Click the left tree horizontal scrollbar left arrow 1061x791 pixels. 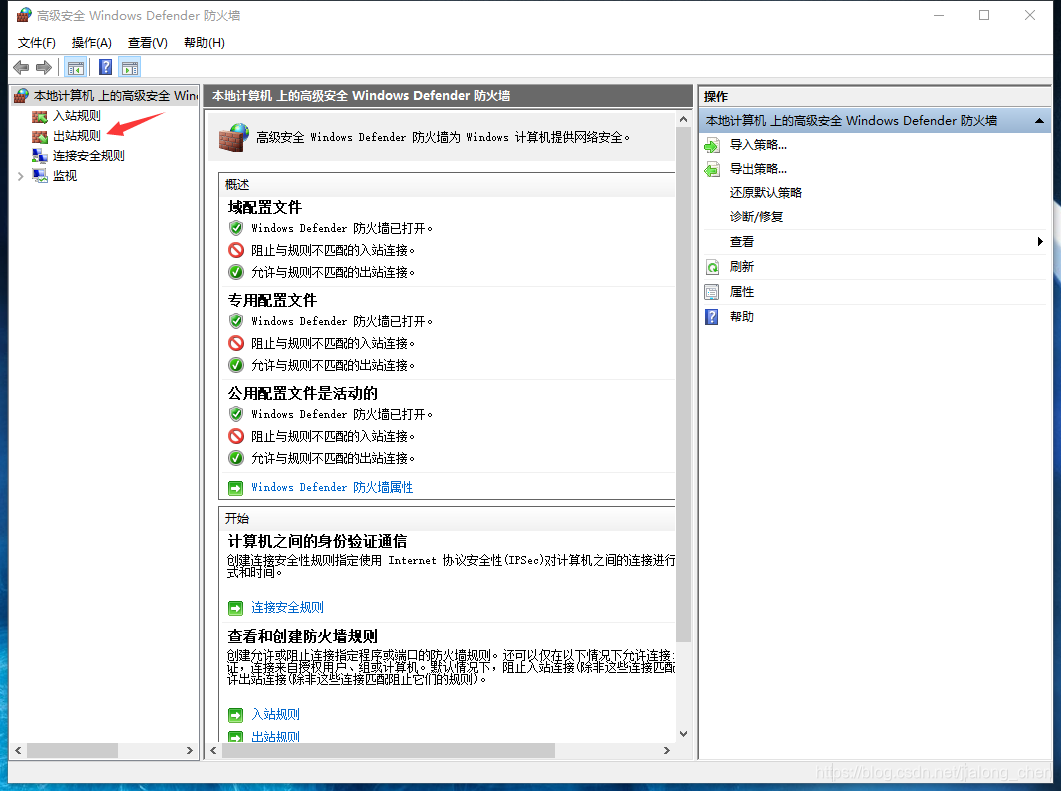[x=18, y=750]
